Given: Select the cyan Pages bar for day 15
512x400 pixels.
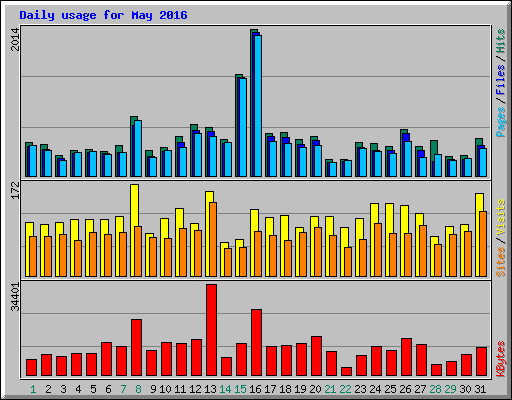Looking at the screenshot, I should click(243, 127).
